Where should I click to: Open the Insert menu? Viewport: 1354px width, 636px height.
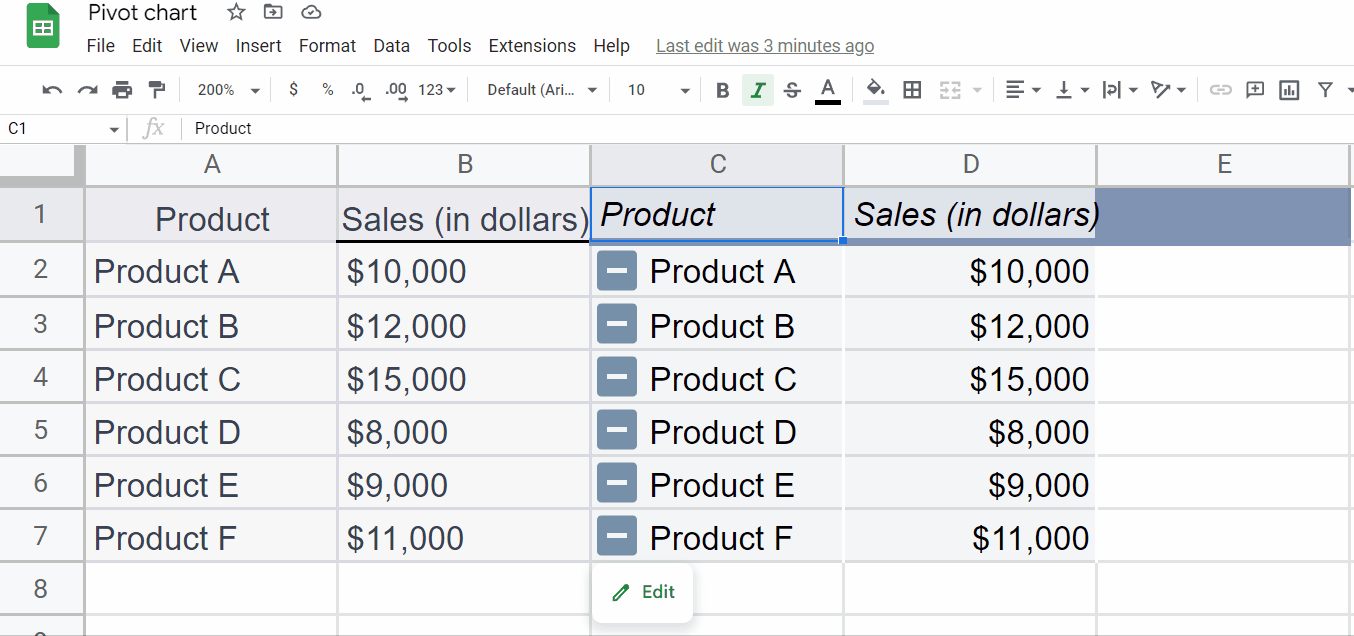click(259, 46)
